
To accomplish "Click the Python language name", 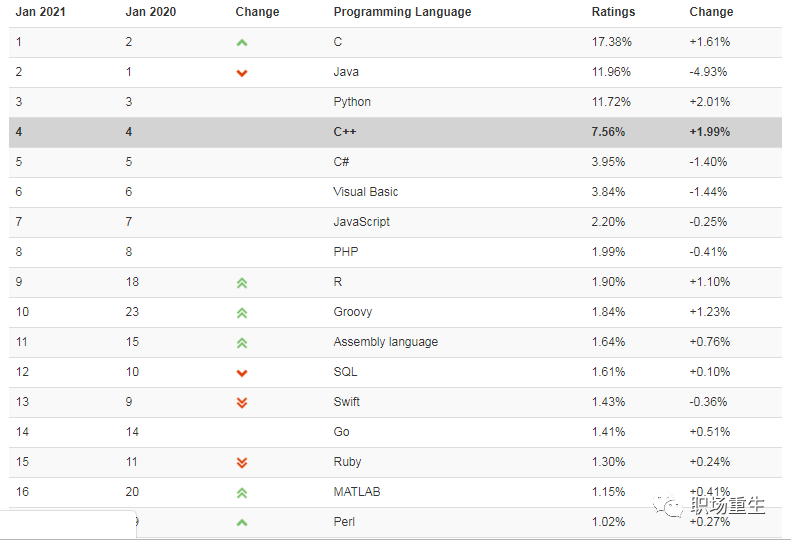I will click(x=352, y=102).
